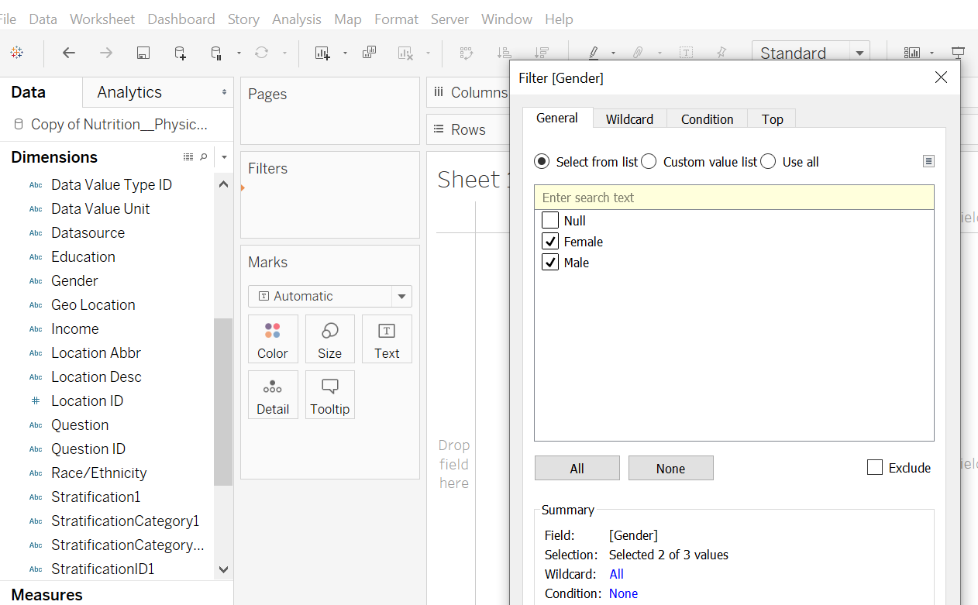
Task: Click the Duplicate Sheet toolbar icon
Action: click(x=369, y=53)
